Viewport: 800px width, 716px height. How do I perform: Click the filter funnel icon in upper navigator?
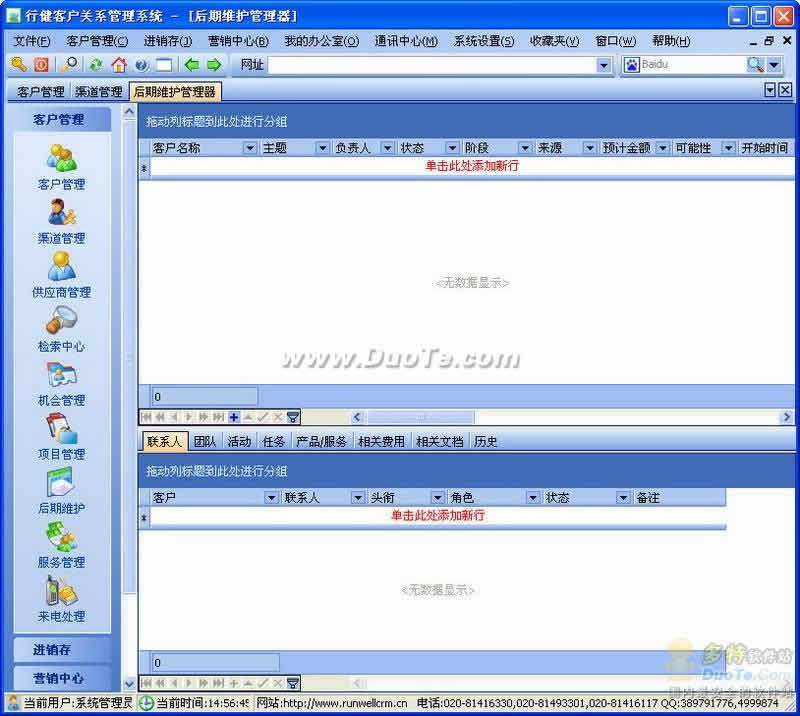point(293,417)
